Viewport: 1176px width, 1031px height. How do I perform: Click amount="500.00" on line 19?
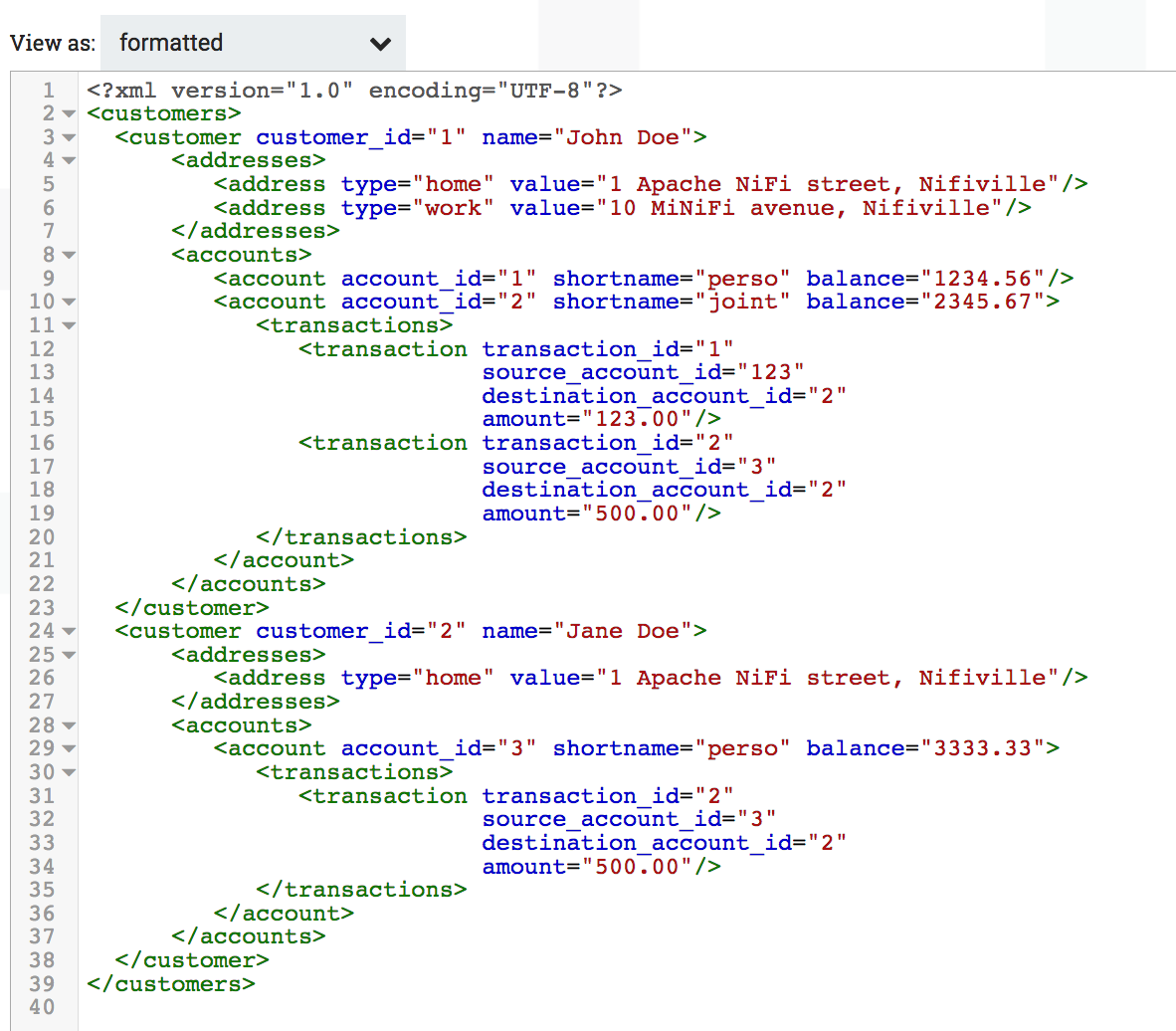(x=586, y=514)
